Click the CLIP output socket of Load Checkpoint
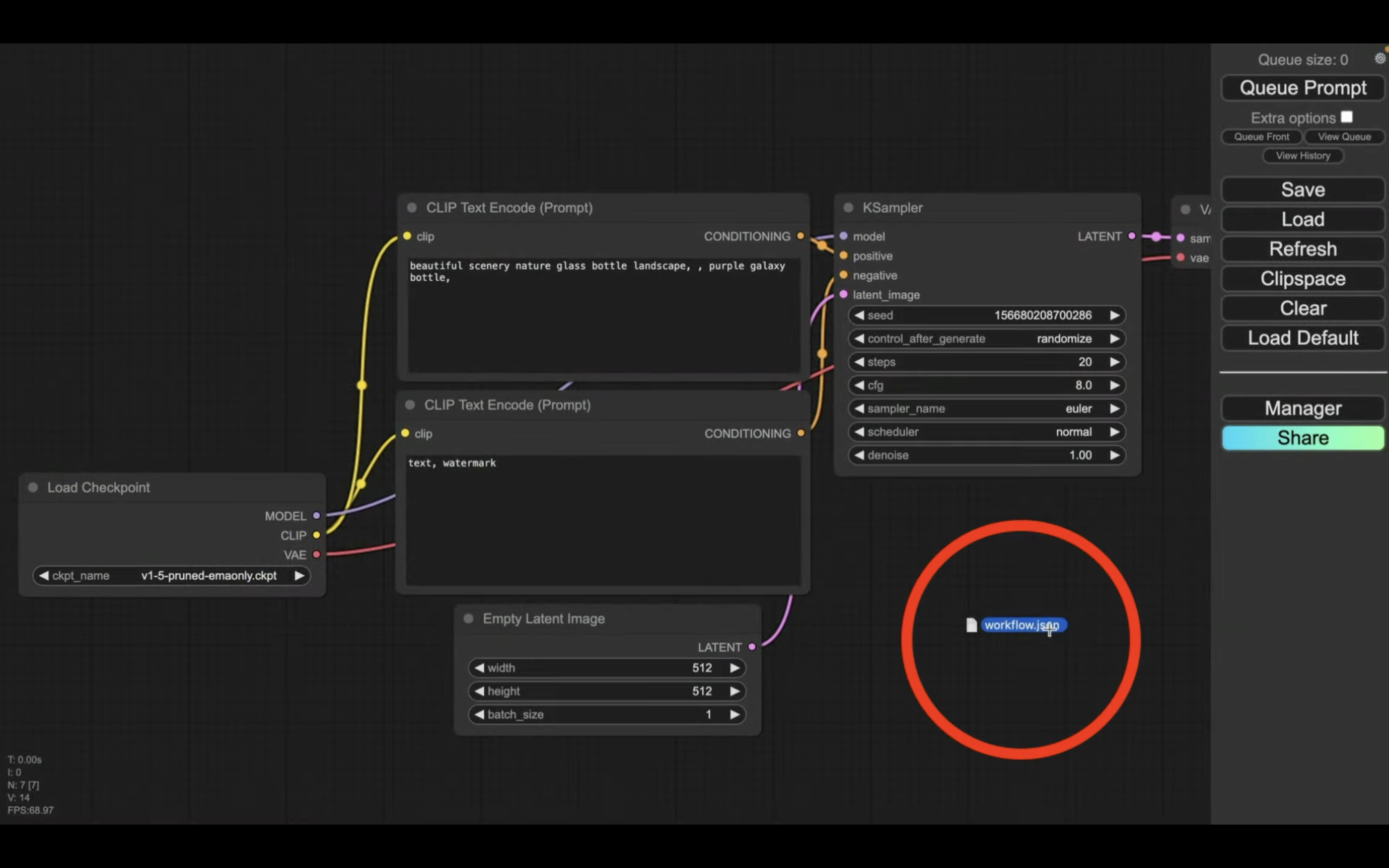This screenshot has height=868, width=1389. pyautogui.click(x=316, y=535)
